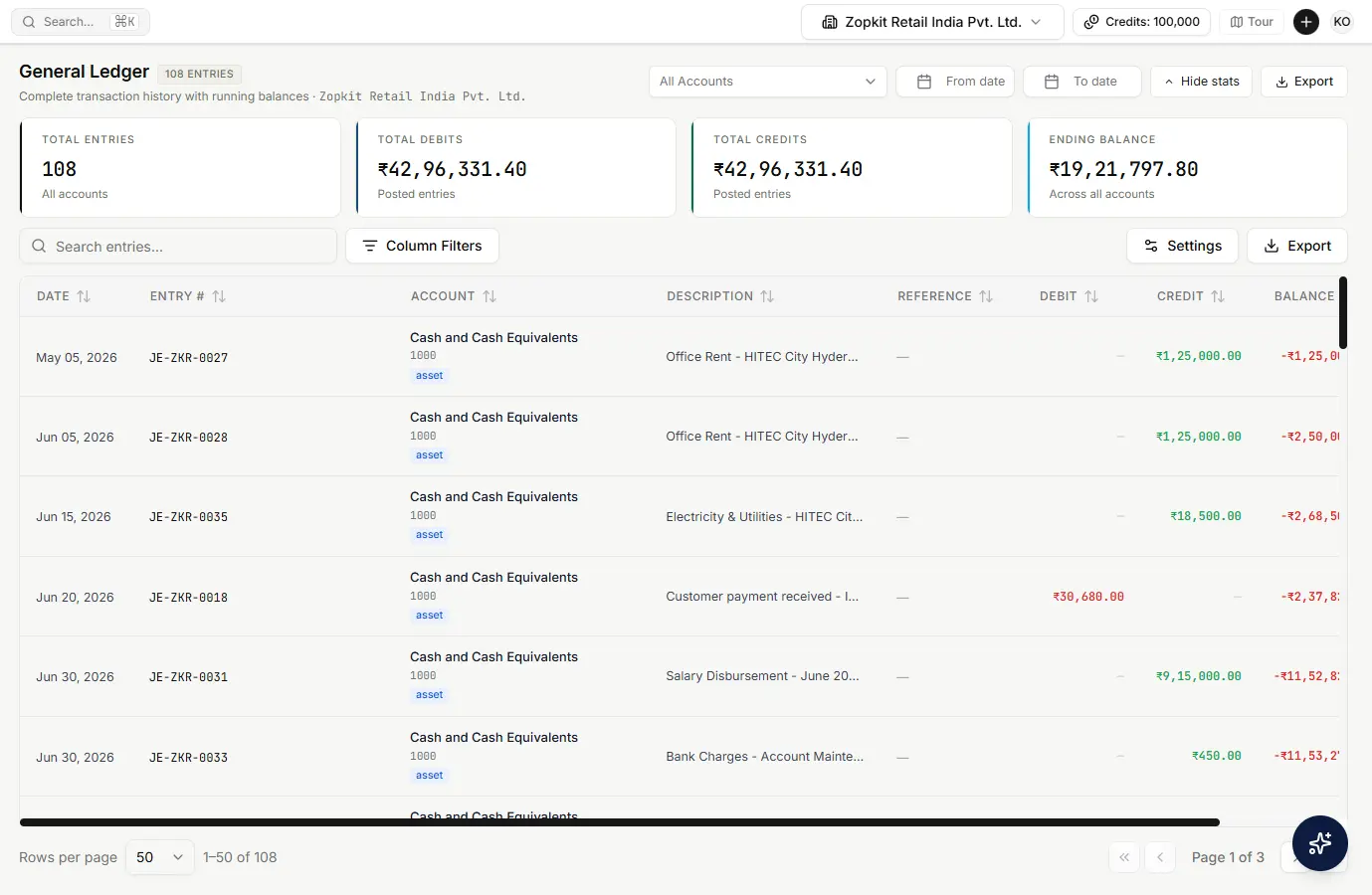The height and width of the screenshot is (895, 1372).
Task: Select entry JE-ZKR-0028
Action: click(x=189, y=438)
